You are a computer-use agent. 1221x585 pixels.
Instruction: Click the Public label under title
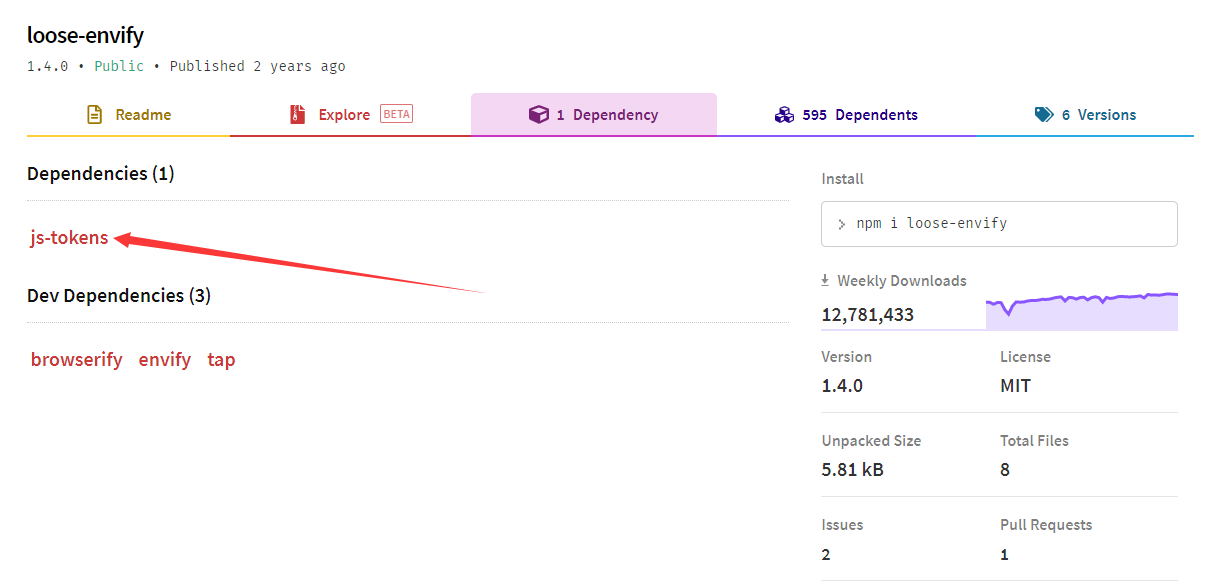[119, 66]
